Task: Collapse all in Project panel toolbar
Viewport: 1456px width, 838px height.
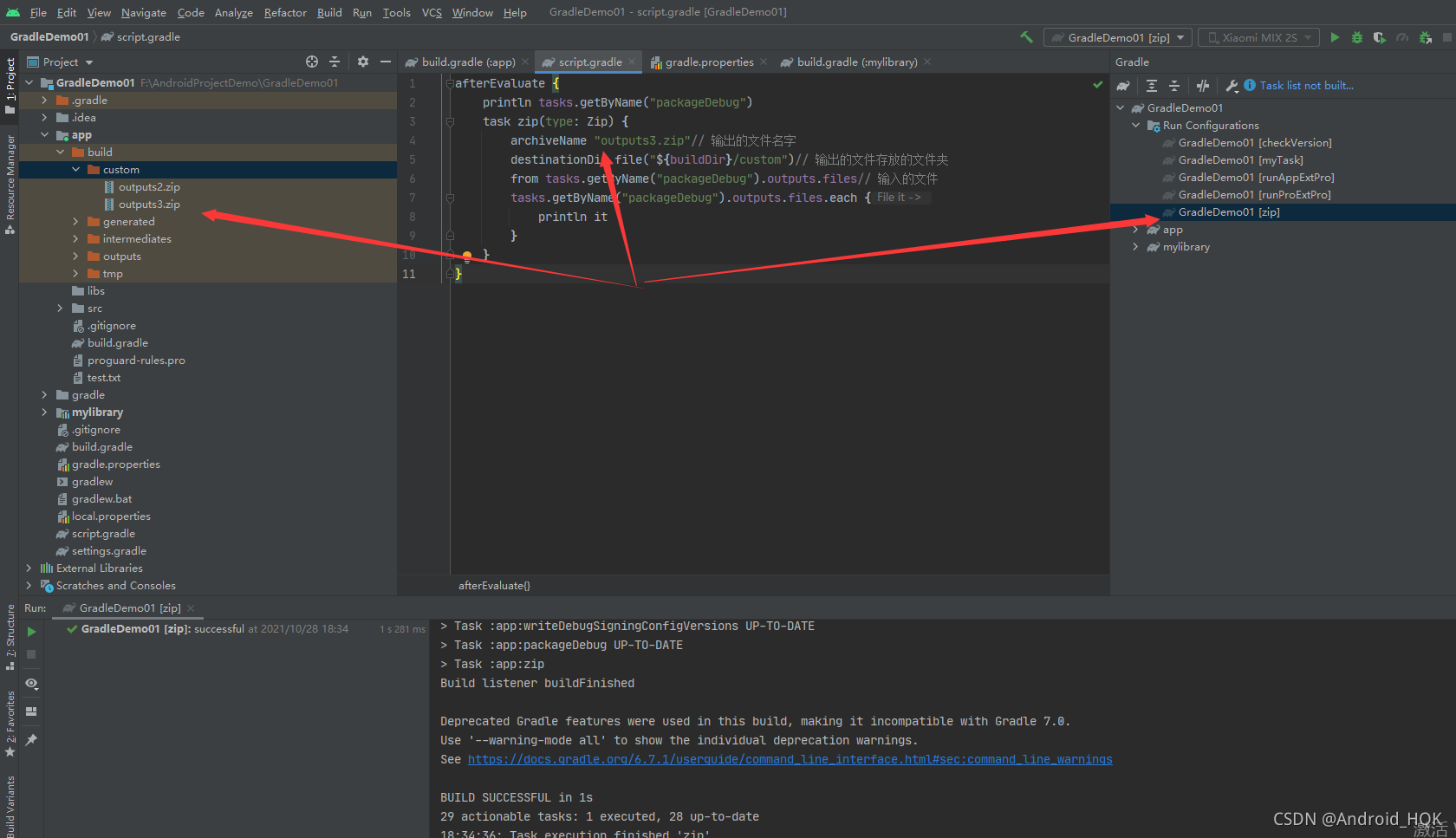Action: [x=335, y=62]
